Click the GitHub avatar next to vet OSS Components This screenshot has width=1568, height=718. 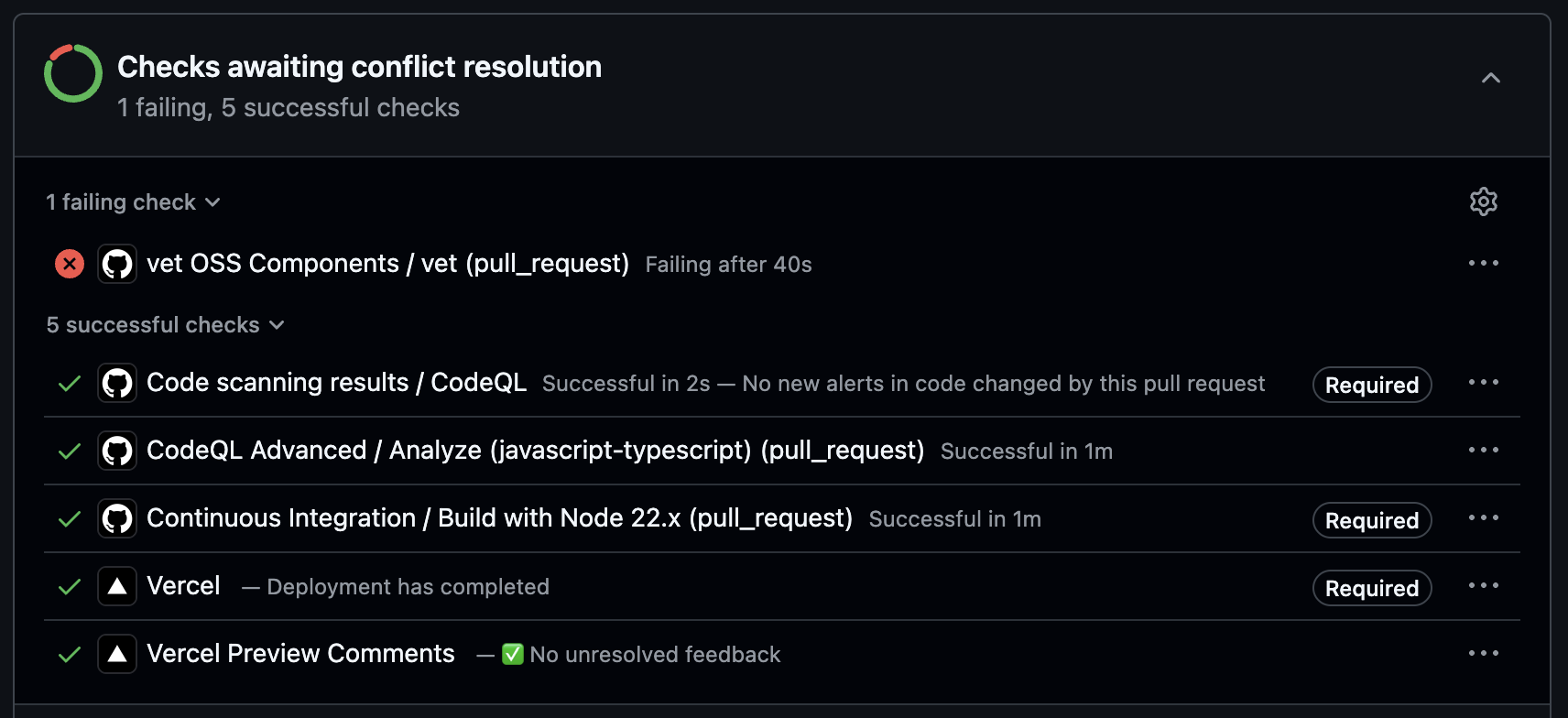click(117, 264)
